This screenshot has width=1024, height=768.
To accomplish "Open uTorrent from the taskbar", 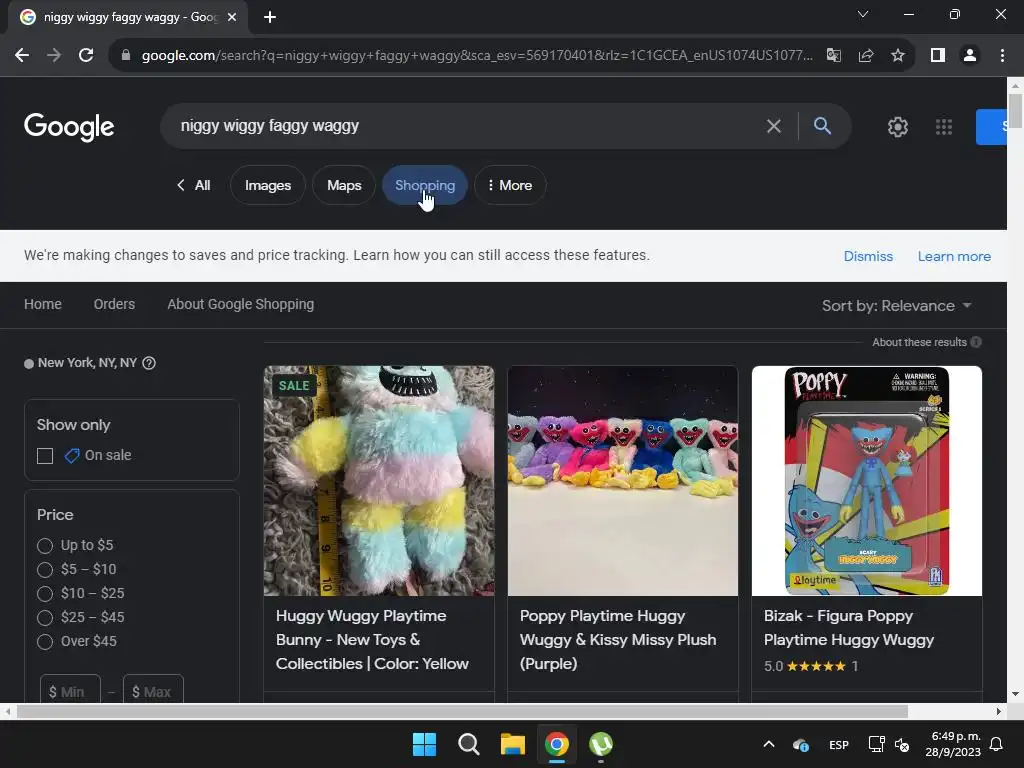I will (x=601, y=744).
